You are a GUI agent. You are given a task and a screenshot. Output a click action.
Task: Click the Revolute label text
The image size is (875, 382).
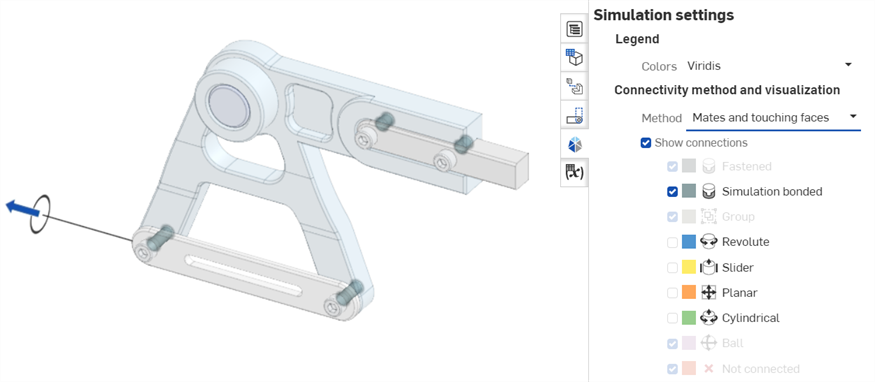746,242
